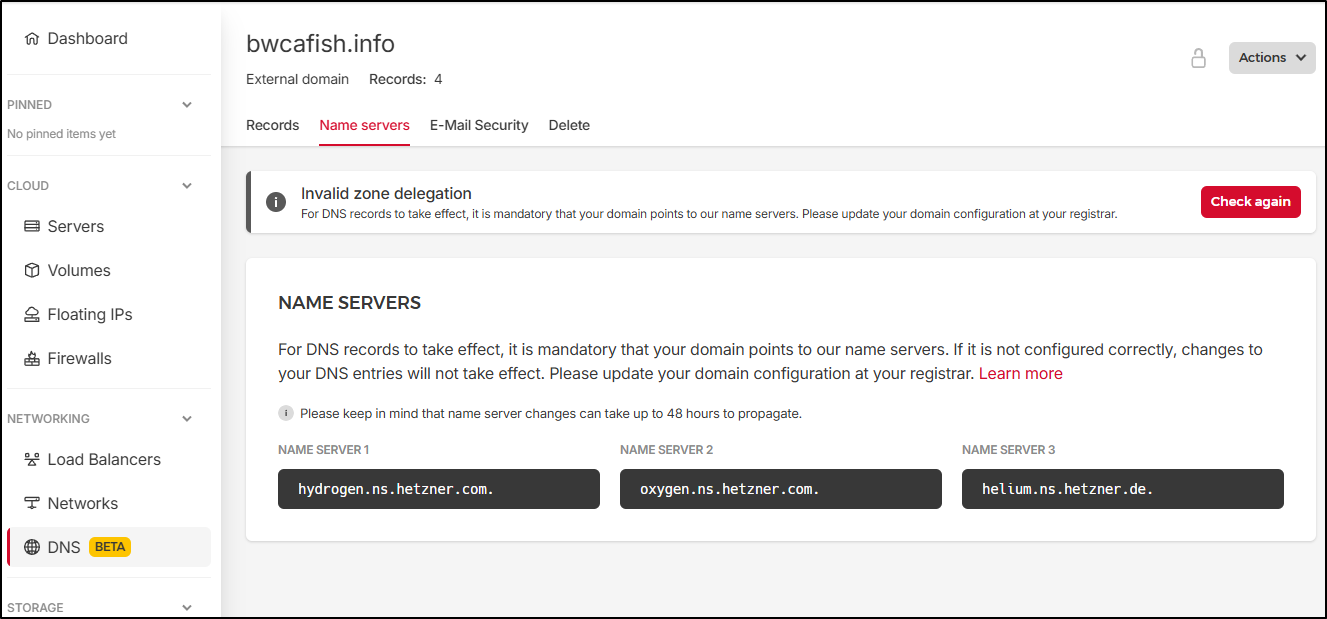Click the Floating IPs icon
Image resolution: width=1327 pixels, height=619 pixels.
tap(32, 315)
